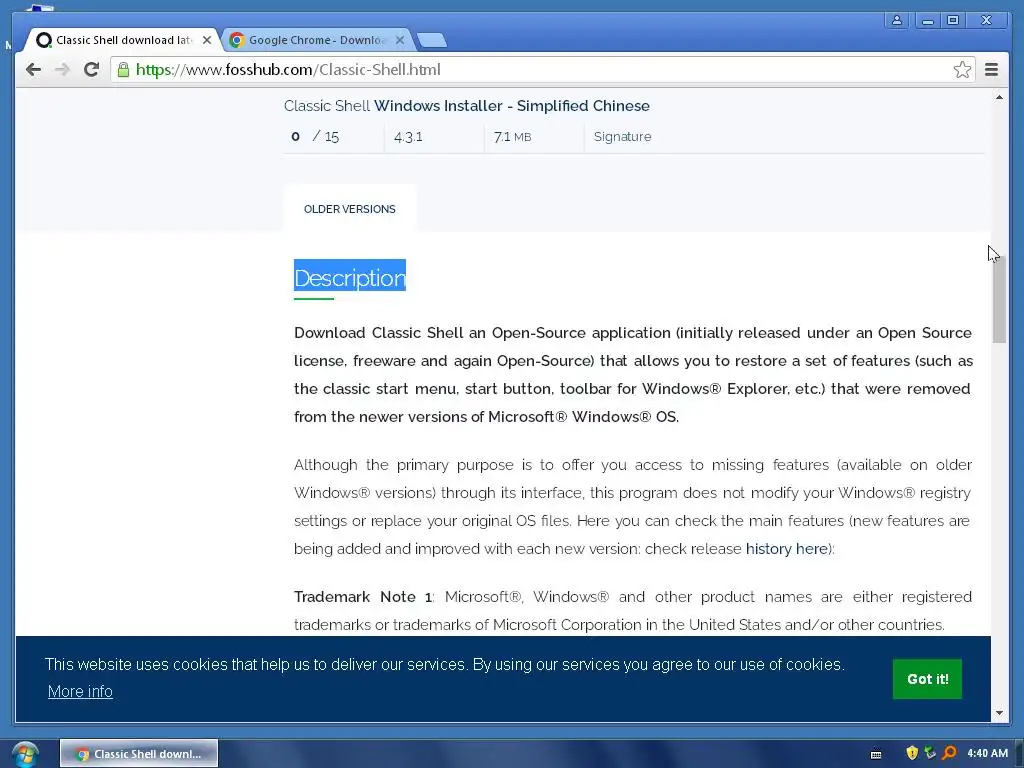Open the Windows Start button
Image resolution: width=1024 pixels, height=768 pixels.
[x=25, y=754]
